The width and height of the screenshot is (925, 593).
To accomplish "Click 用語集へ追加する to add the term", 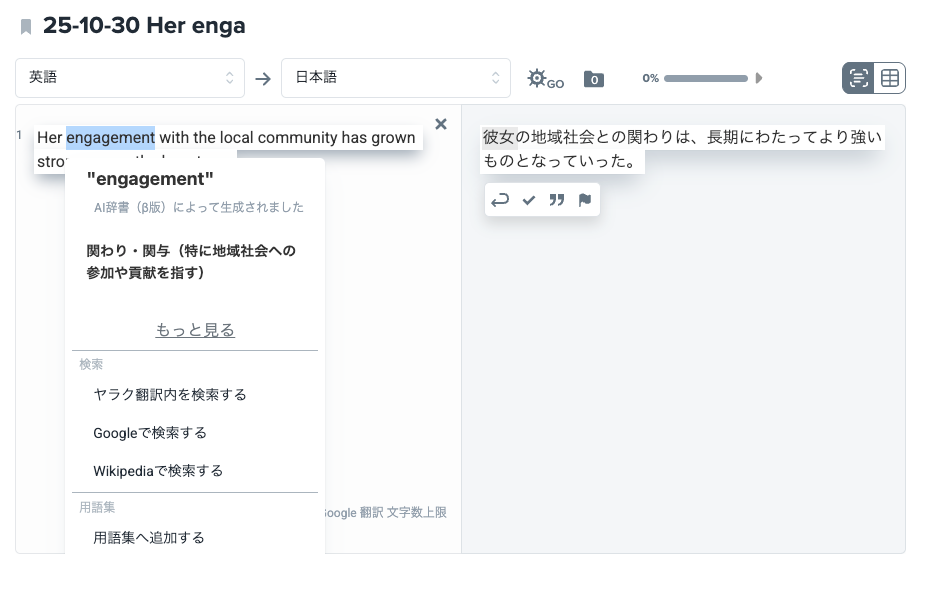I will click(149, 538).
